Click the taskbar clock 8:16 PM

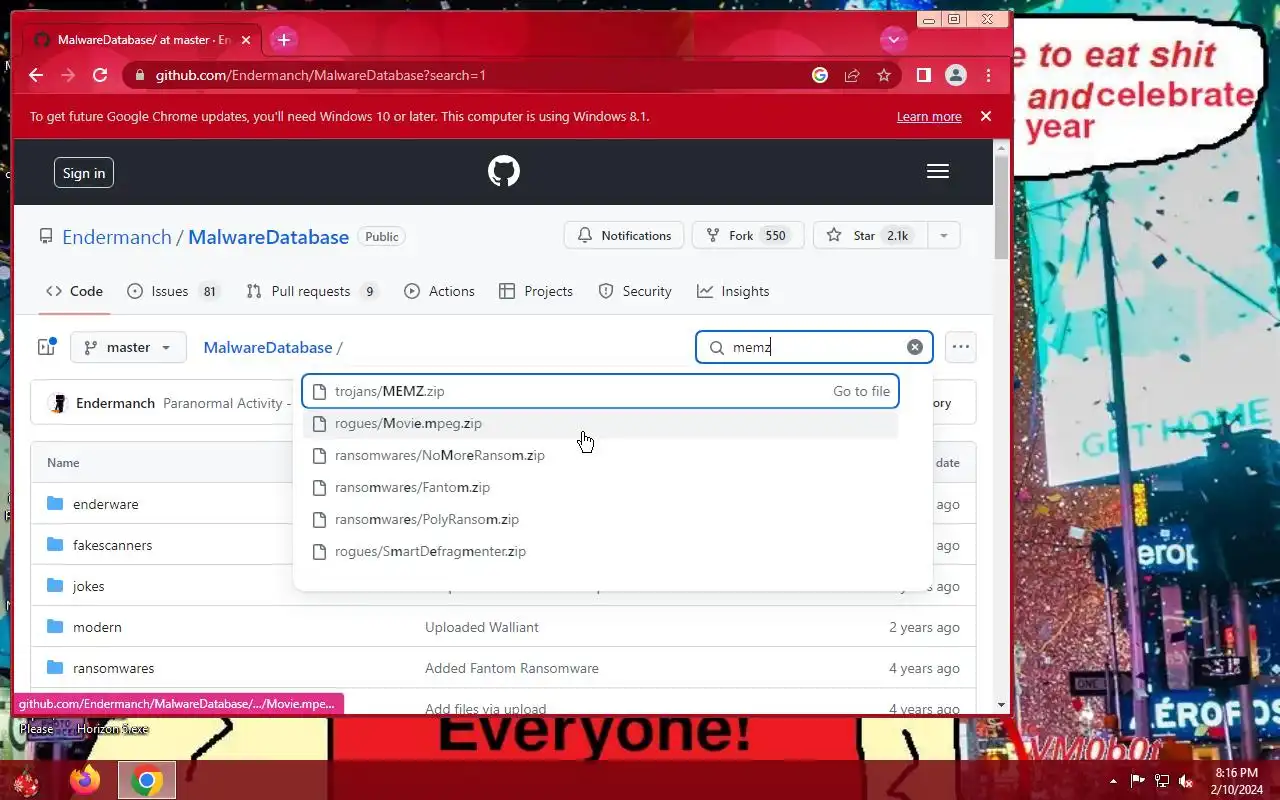pos(1236,781)
